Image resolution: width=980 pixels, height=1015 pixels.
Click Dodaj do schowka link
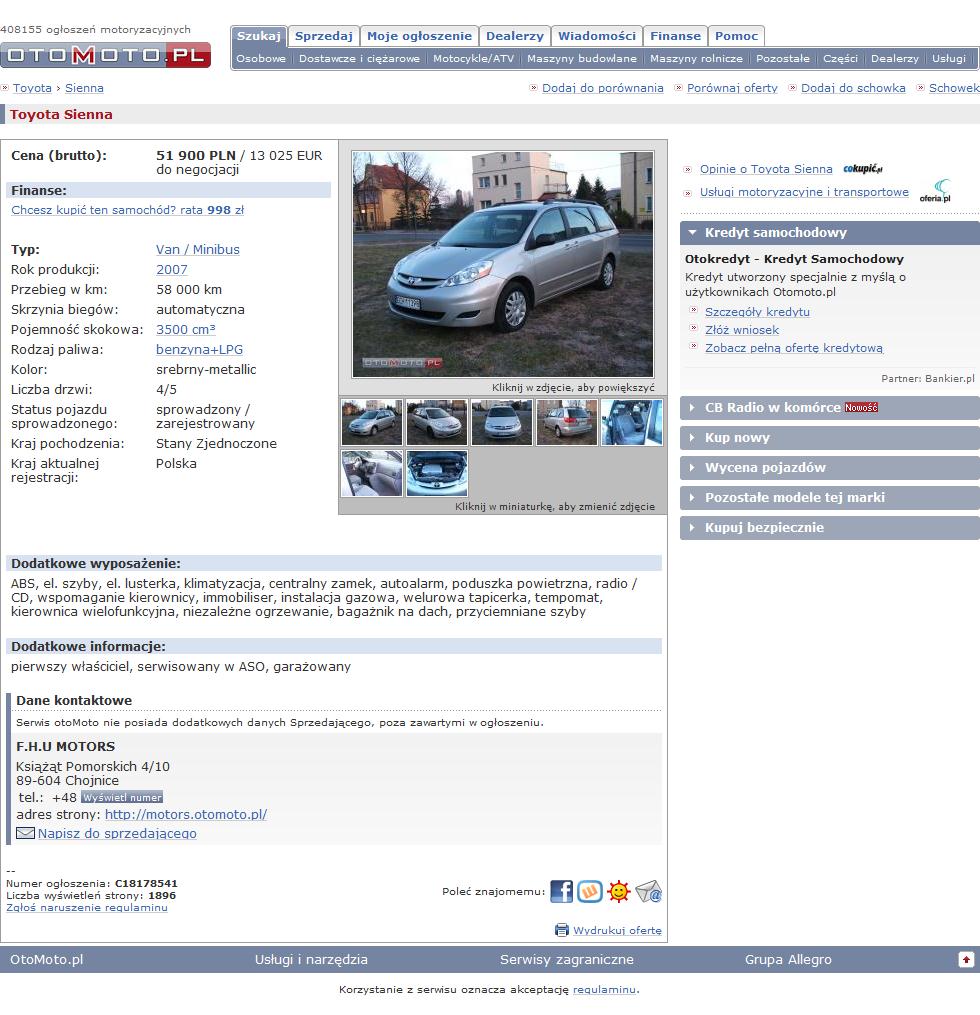point(853,88)
